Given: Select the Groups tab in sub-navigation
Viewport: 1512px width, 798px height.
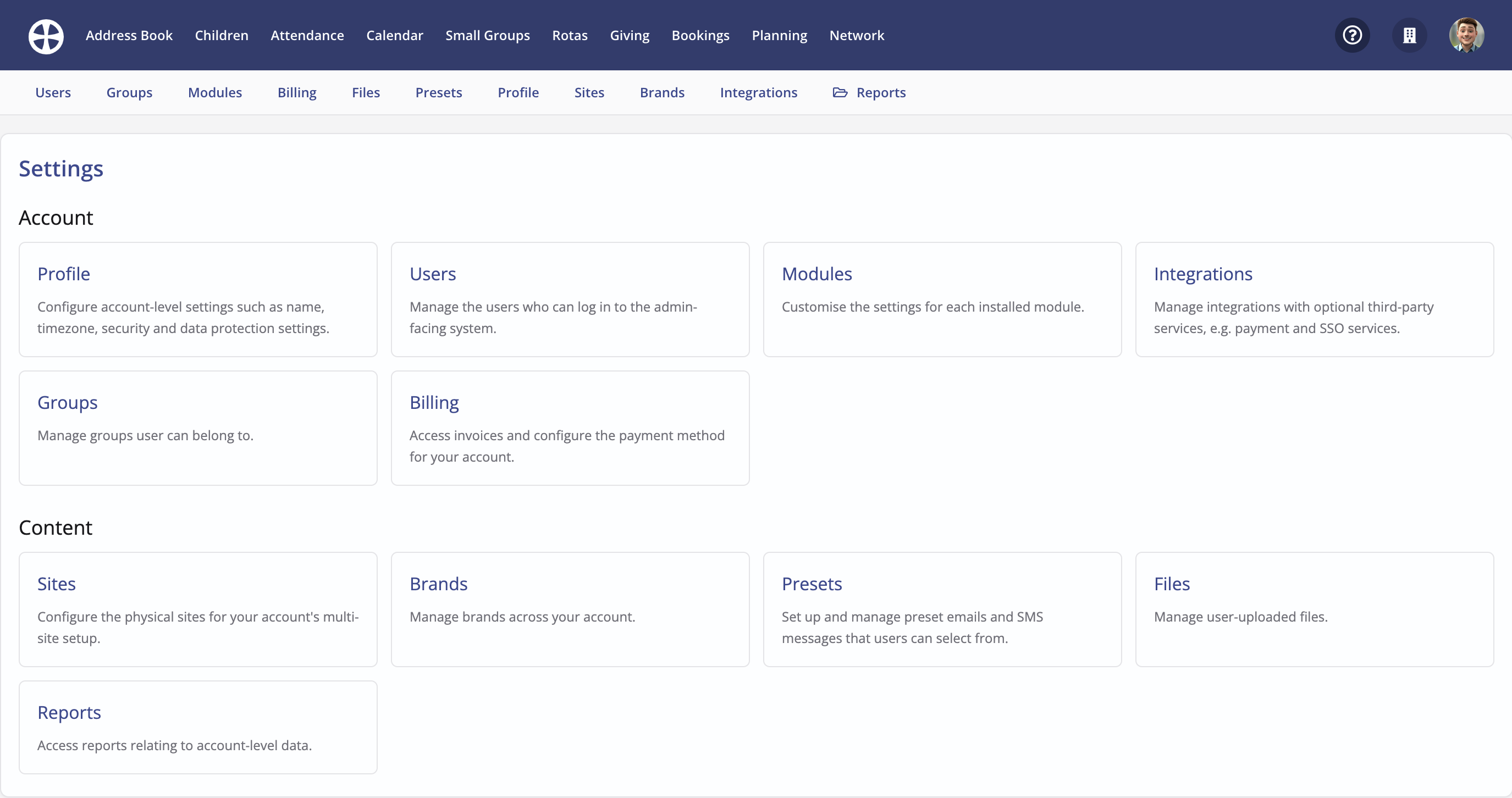Looking at the screenshot, I should tap(129, 93).
